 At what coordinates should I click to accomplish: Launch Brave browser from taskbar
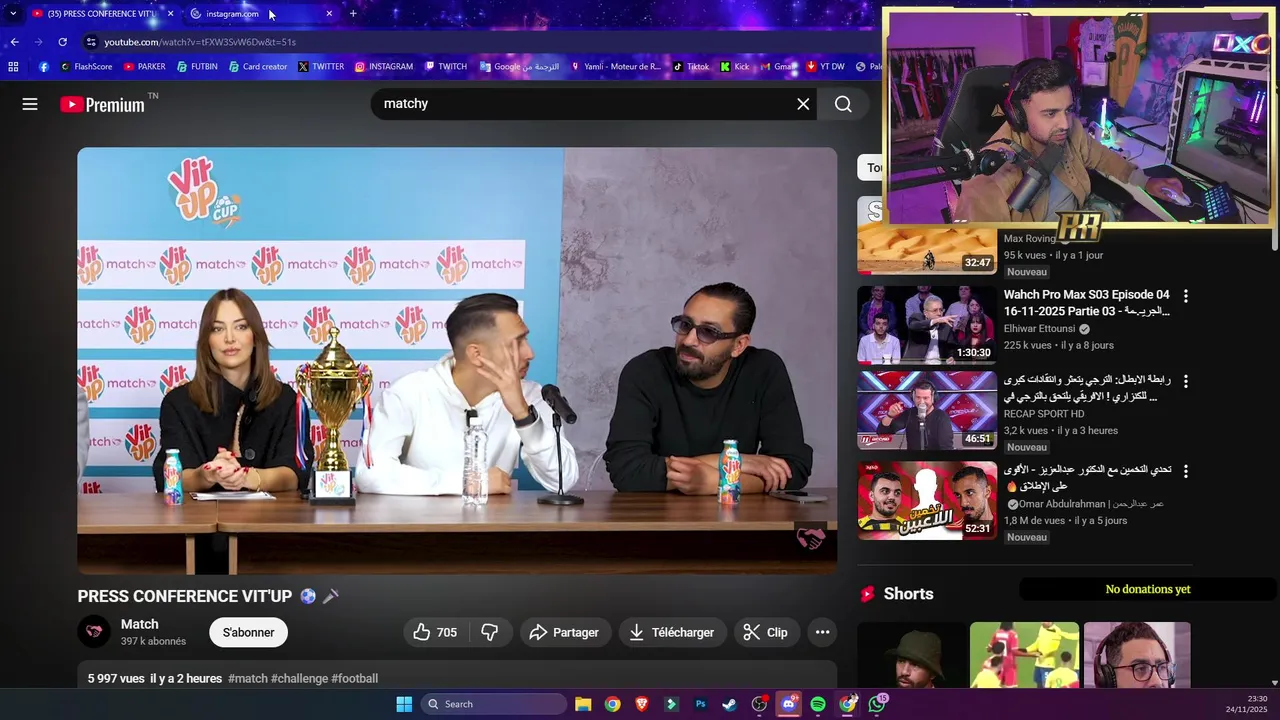(642, 704)
